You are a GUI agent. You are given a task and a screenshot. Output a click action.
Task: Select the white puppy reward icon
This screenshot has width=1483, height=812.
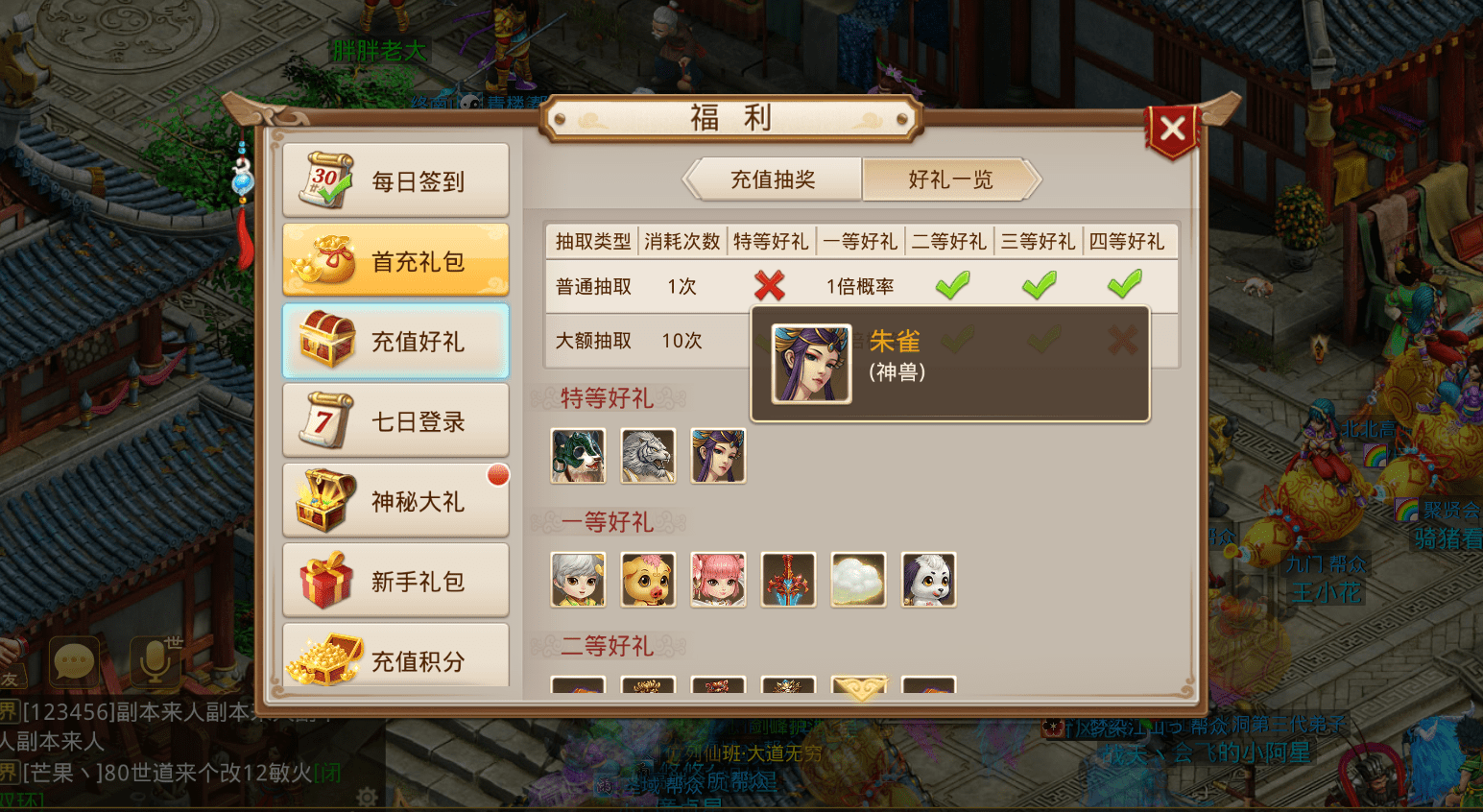click(928, 579)
